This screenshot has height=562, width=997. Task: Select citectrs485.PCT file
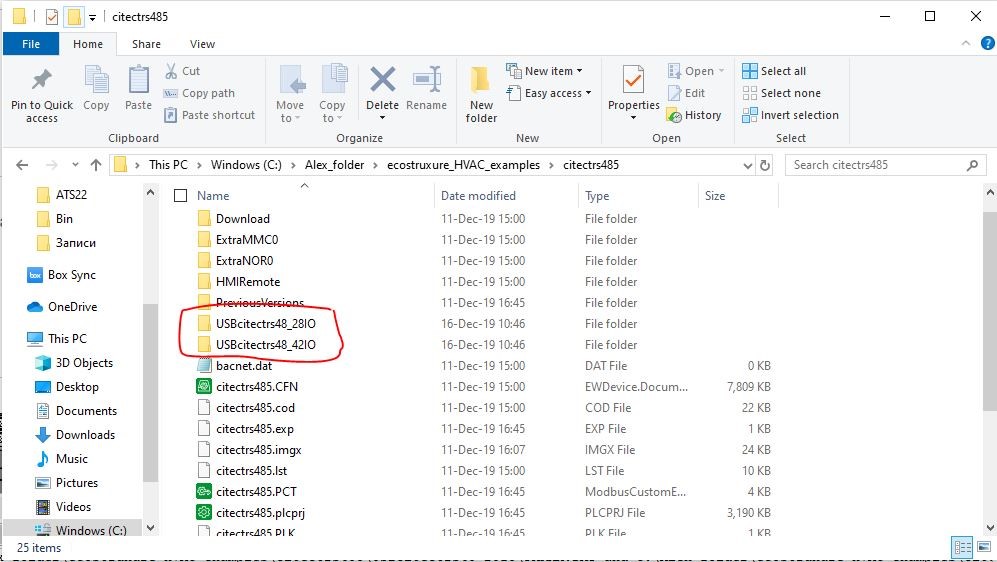point(256,491)
